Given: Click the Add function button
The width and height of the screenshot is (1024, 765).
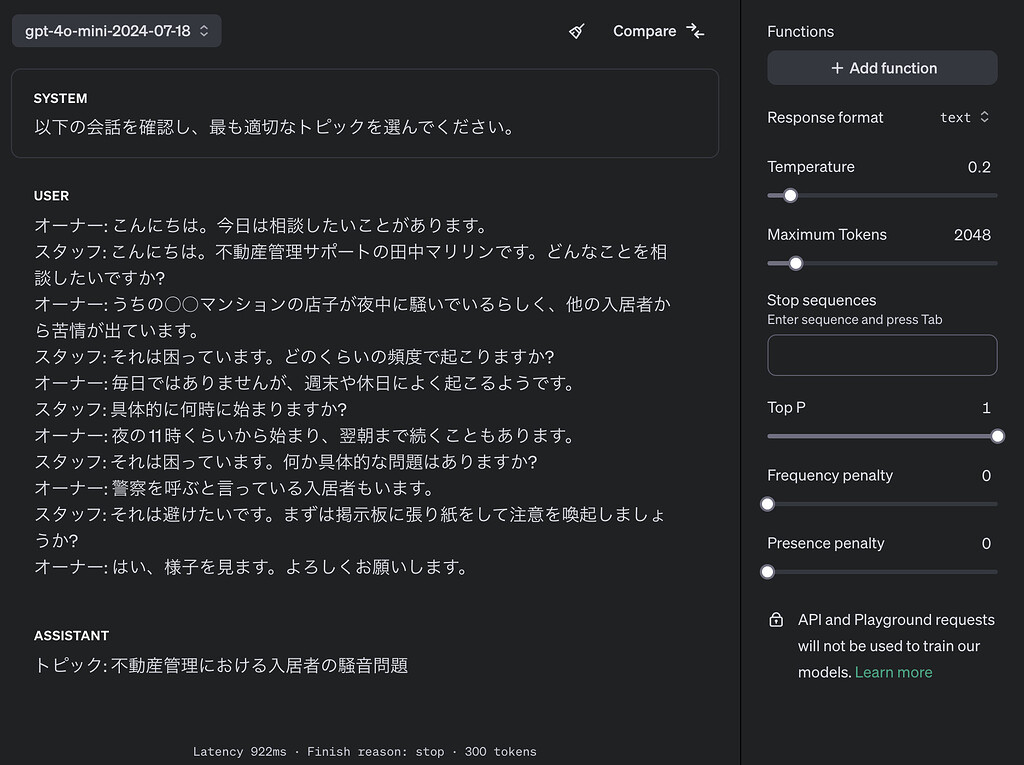Looking at the screenshot, I should click(x=882, y=67).
